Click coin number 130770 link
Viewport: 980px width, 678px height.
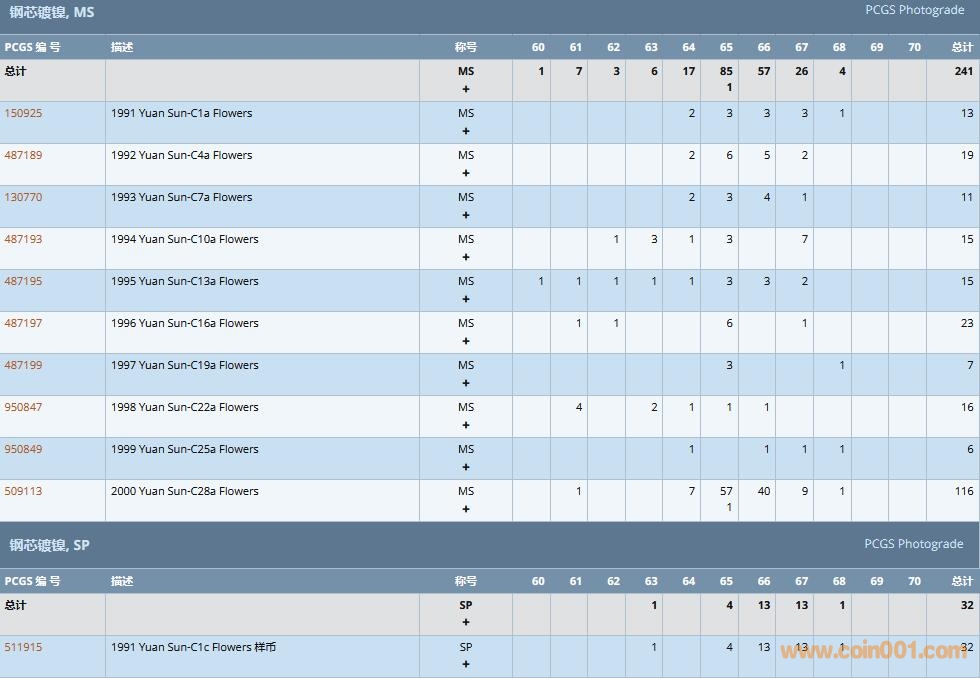[23, 197]
